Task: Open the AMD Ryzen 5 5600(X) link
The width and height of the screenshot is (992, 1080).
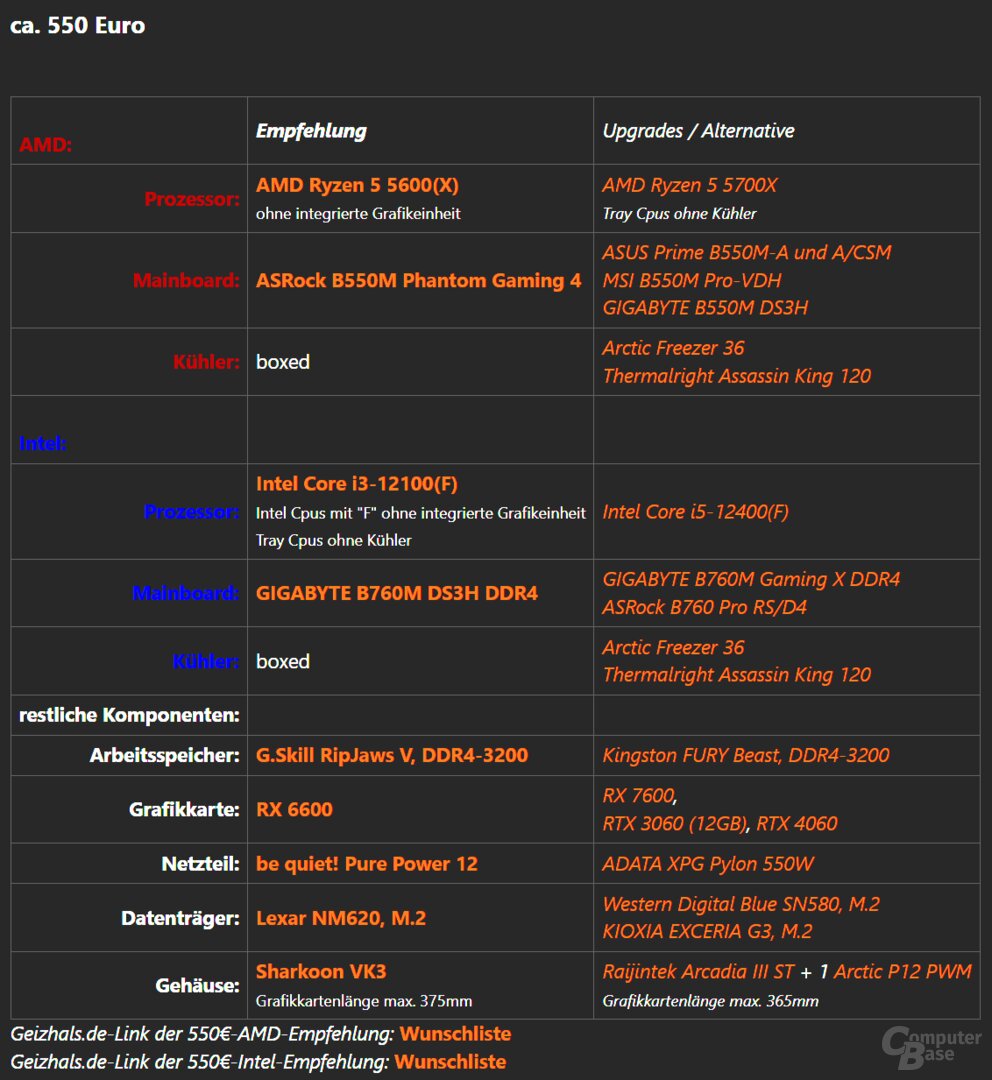Action: (357, 185)
